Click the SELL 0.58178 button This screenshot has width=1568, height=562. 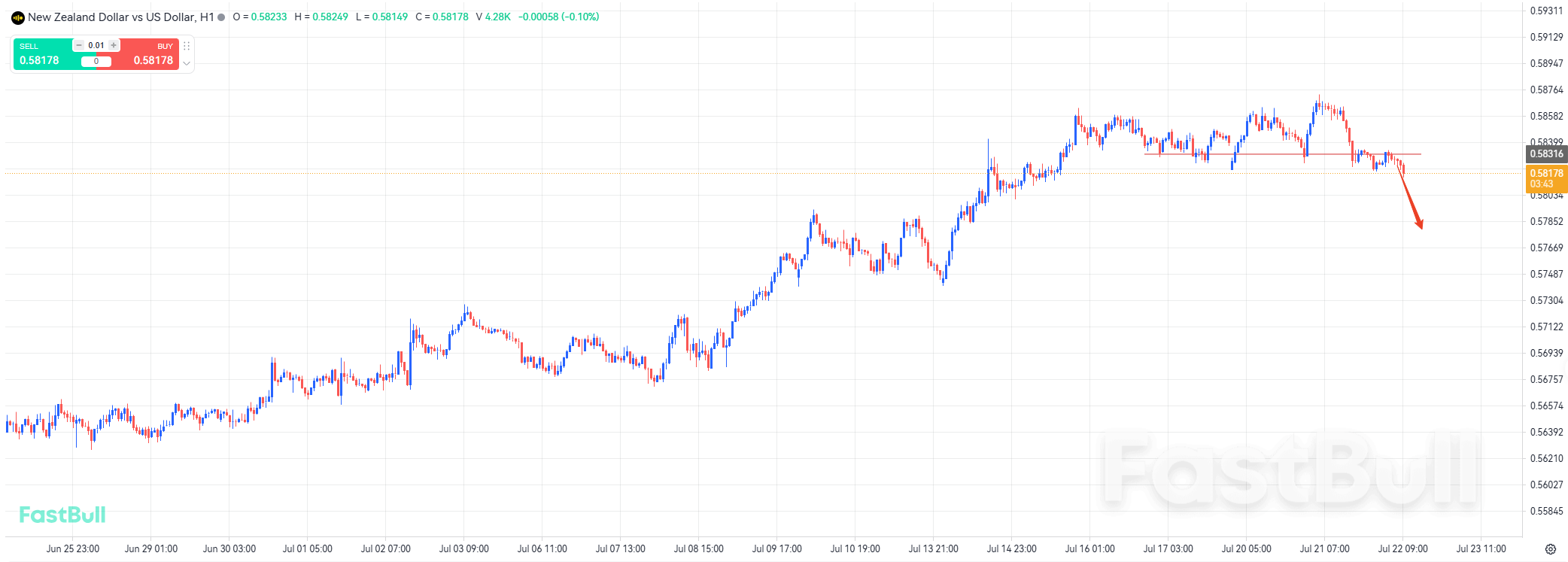coord(44,54)
